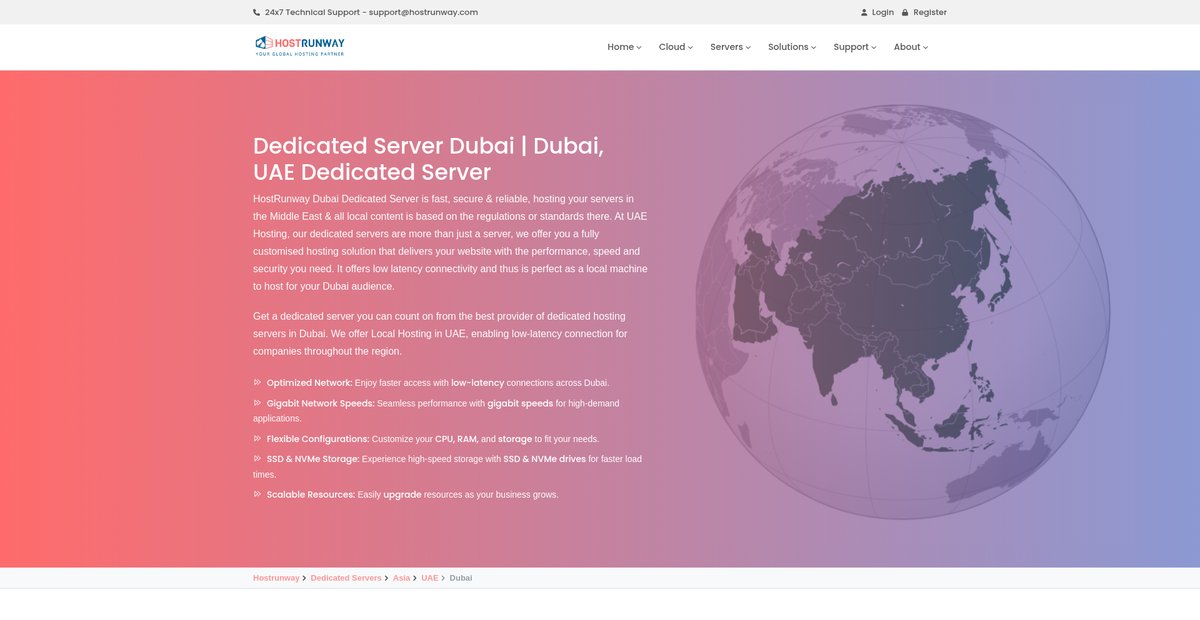Viewport: 1200px width, 620px height.
Task: Expand the chevron next to Cloud
Action: (x=690, y=48)
